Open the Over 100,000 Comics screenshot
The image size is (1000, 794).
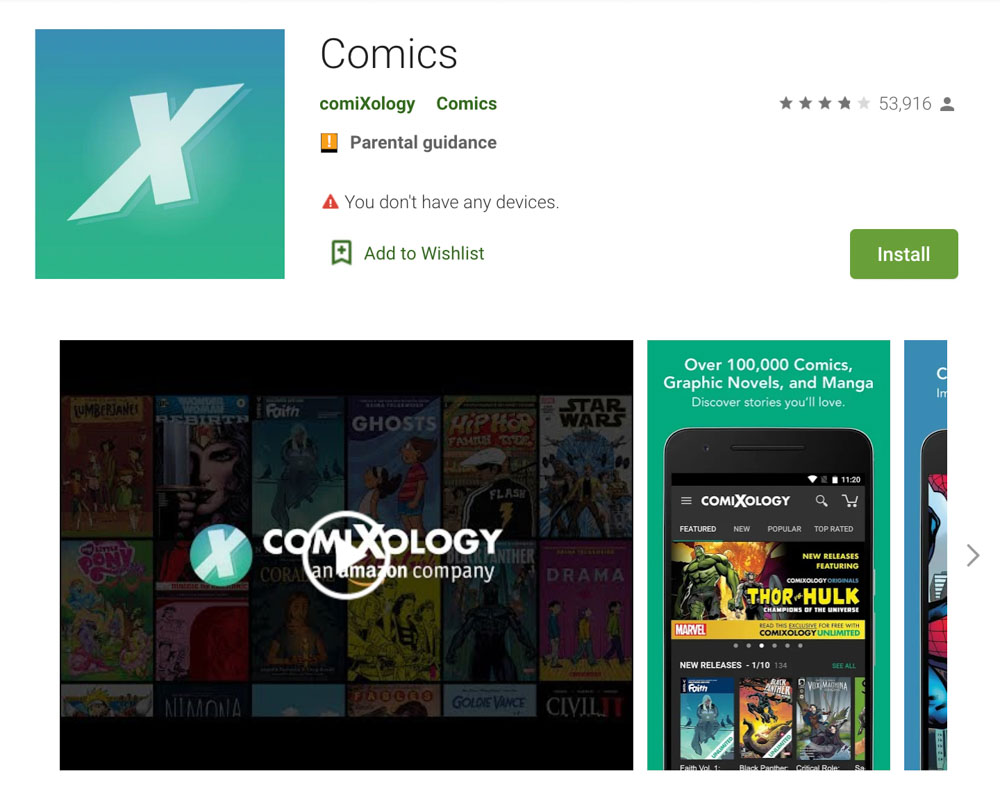[768, 555]
